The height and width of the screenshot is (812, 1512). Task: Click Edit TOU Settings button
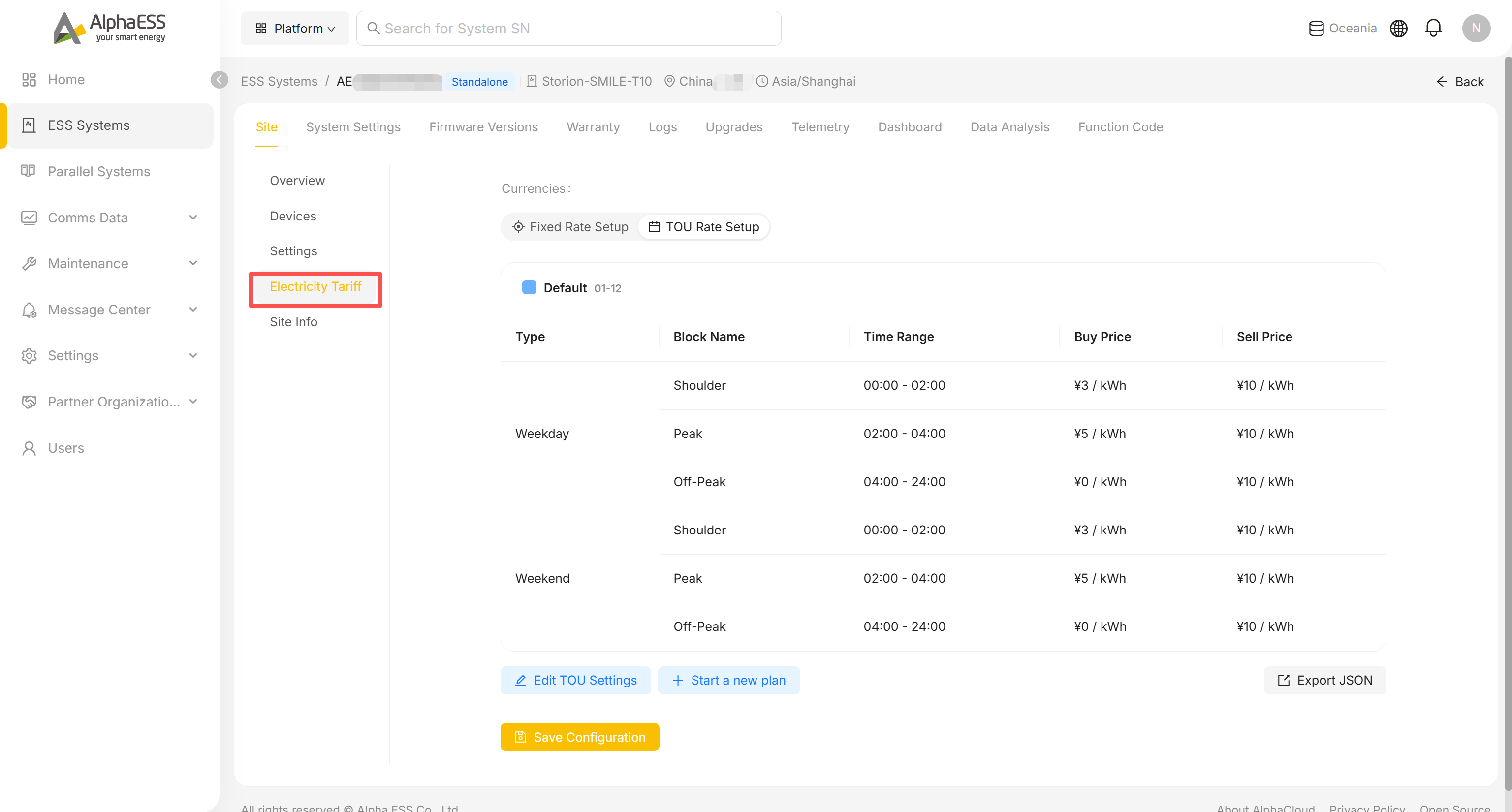(x=575, y=680)
